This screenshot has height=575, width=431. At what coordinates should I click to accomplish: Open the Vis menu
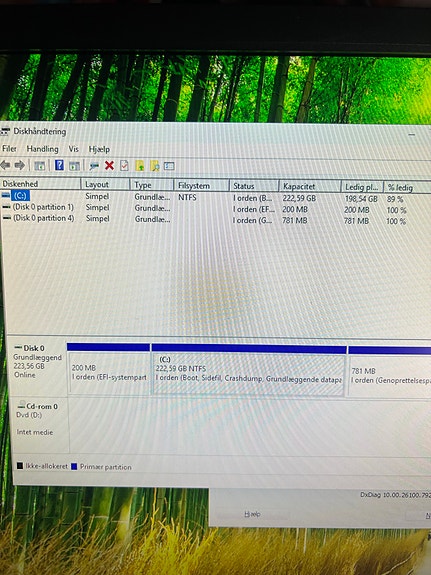[73, 149]
